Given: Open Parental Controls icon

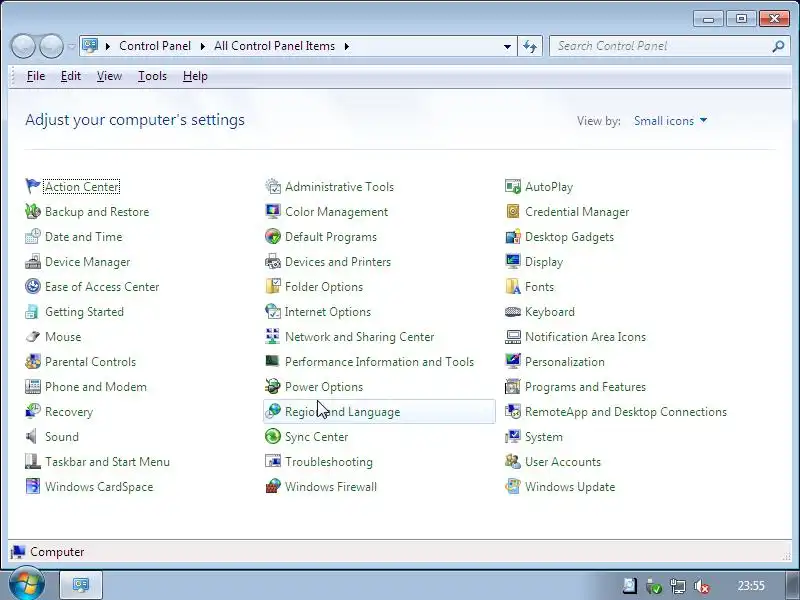Looking at the screenshot, I should [x=33, y=361].
